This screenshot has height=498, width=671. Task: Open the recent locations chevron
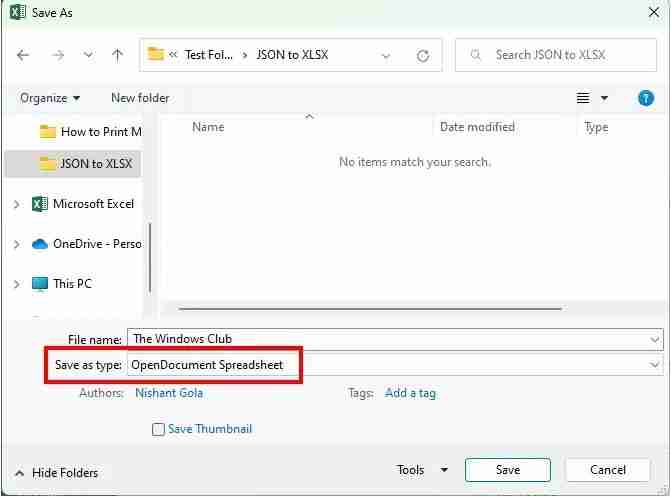pos(88,55)
